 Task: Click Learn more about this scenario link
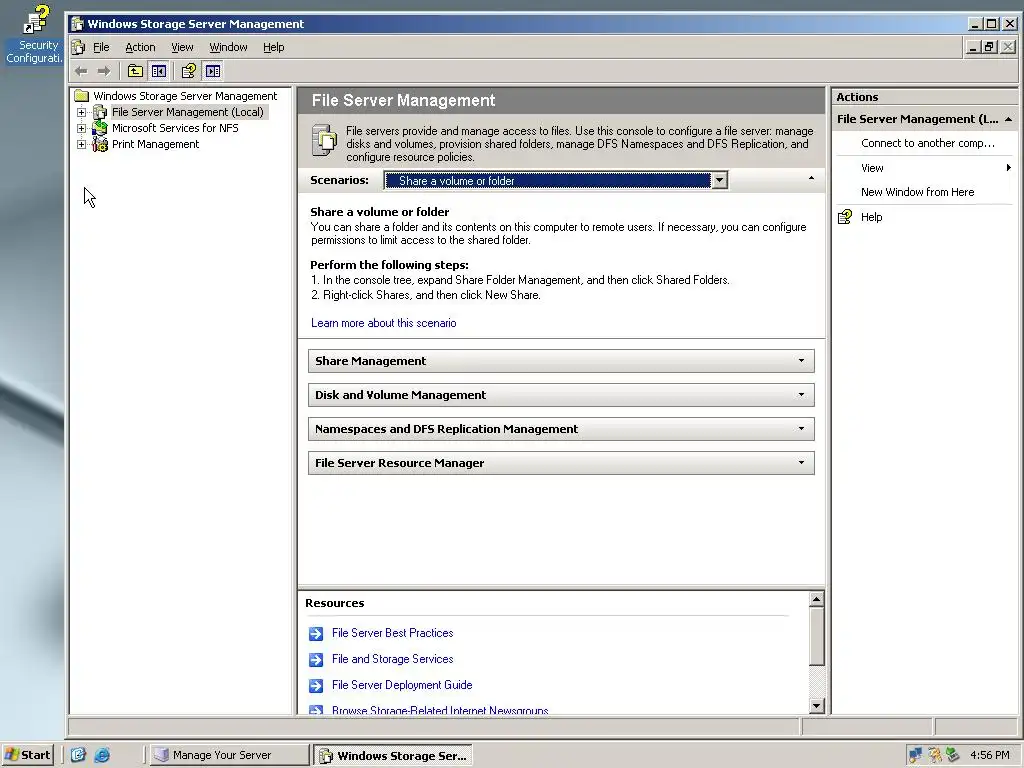(x=383, y=323)
